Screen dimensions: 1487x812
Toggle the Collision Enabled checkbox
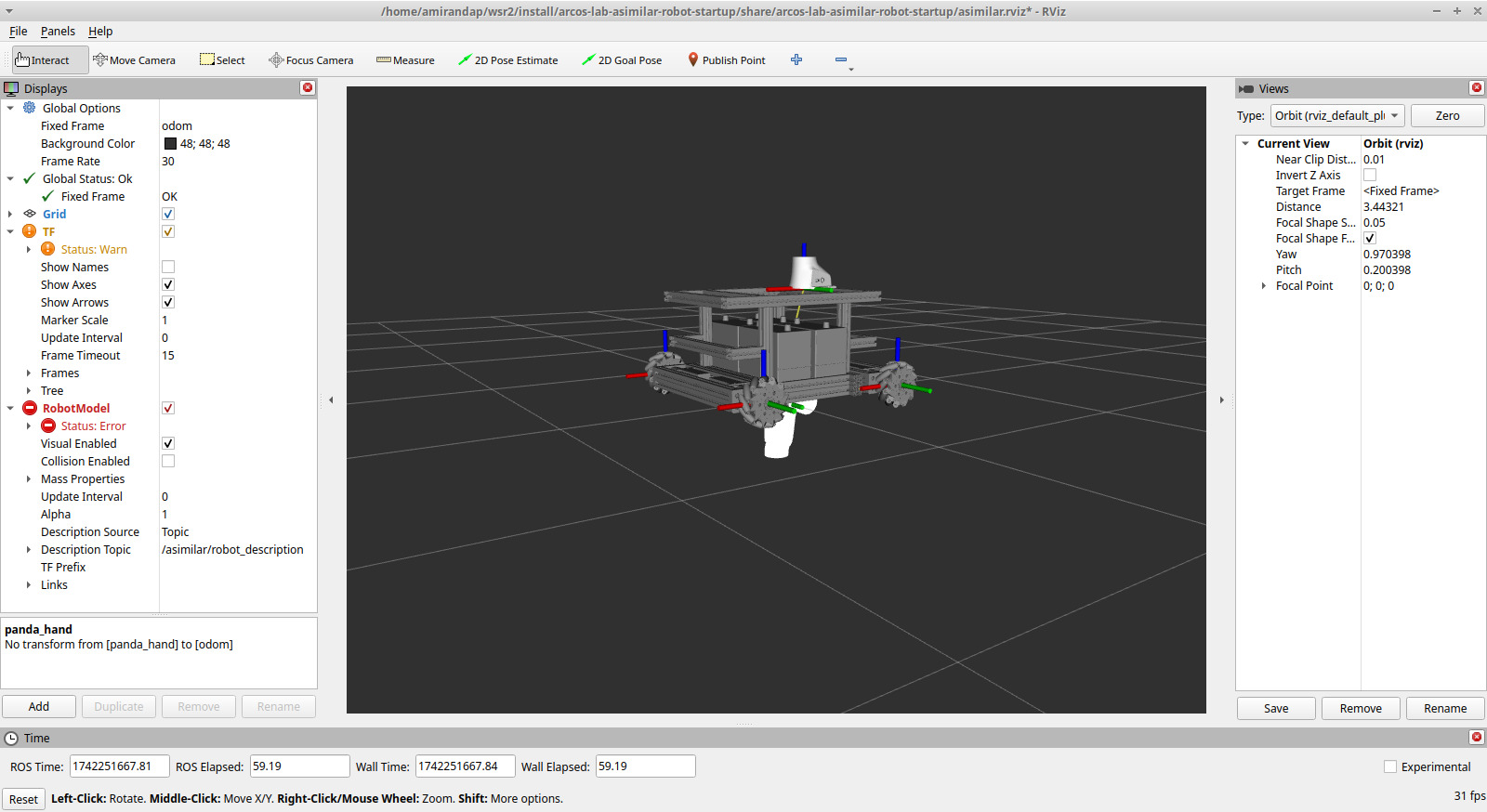168,462
